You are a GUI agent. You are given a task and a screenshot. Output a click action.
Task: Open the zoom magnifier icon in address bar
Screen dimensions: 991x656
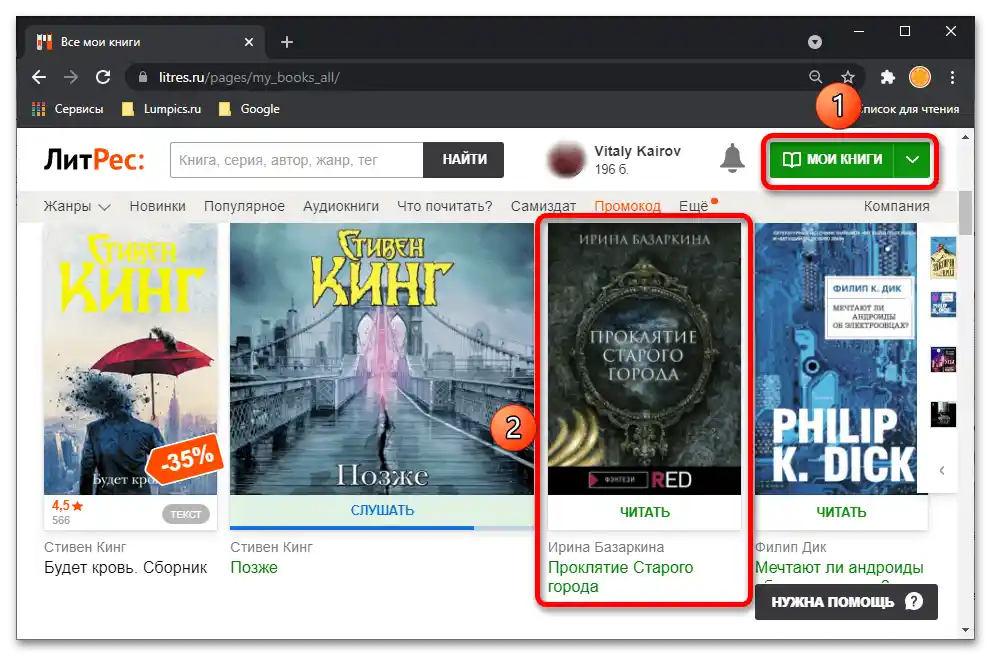click(x=815, y=77)
